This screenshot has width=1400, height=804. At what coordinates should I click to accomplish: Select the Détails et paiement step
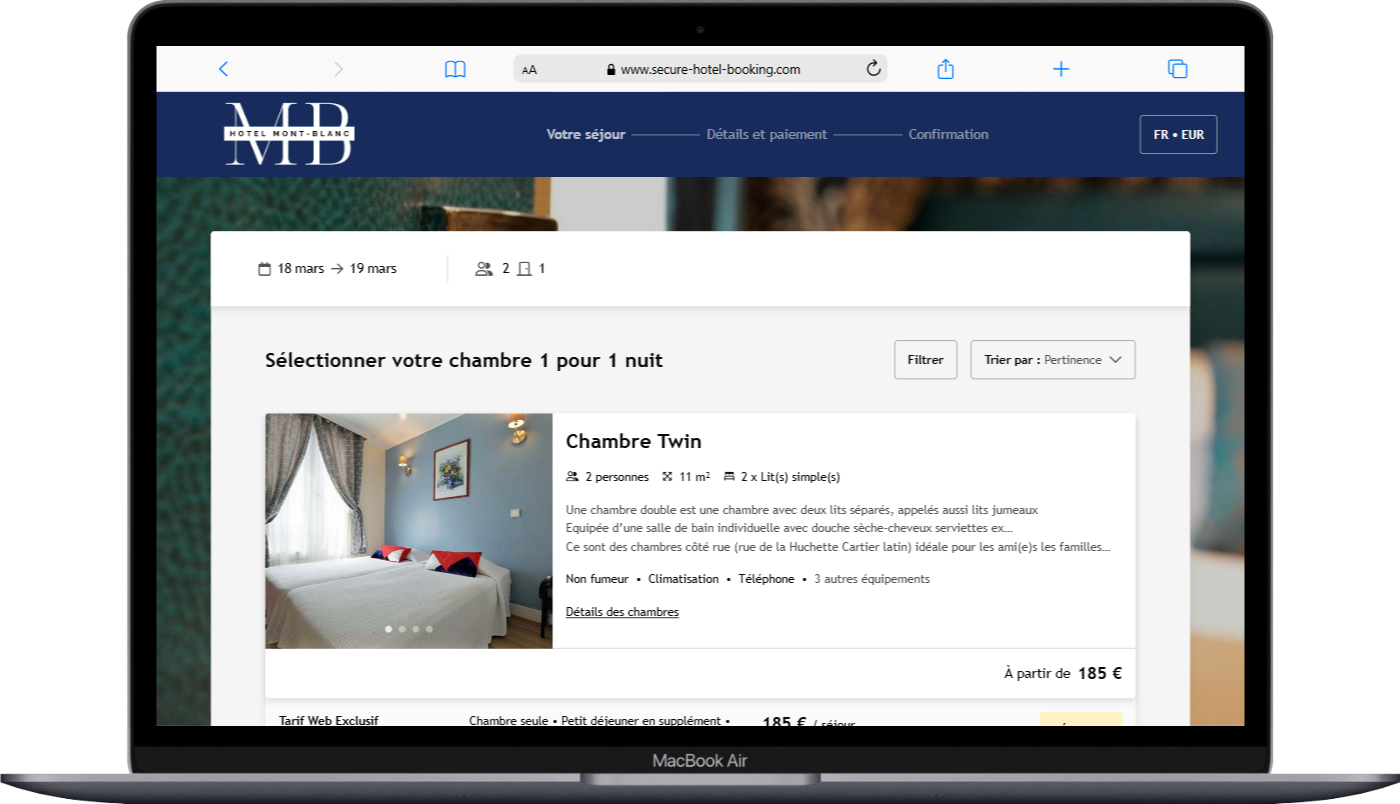(x=767, y=135)
